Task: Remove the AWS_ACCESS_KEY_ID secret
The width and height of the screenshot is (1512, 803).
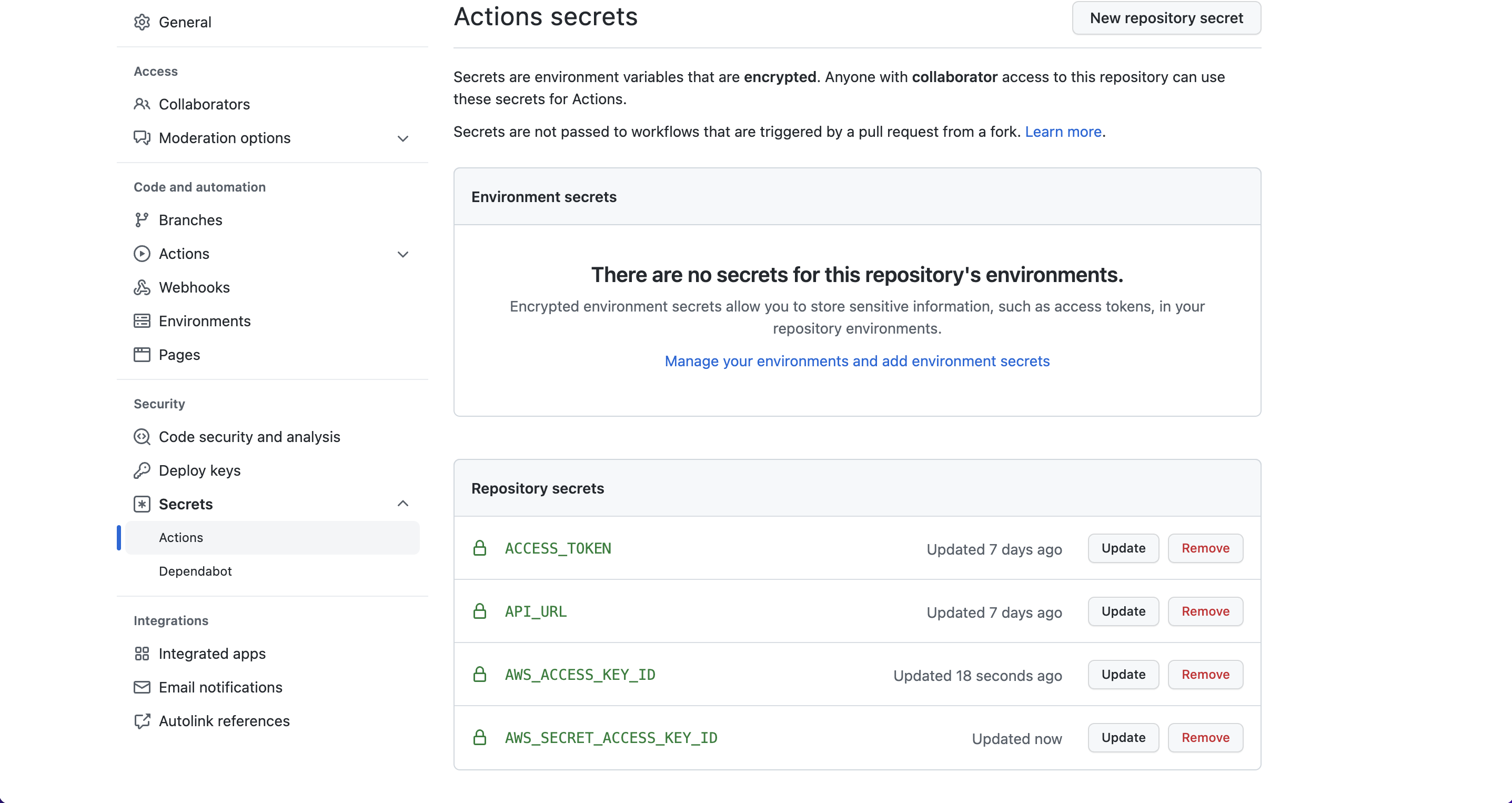Action: pyautogui.click(x=1204, y=675)
